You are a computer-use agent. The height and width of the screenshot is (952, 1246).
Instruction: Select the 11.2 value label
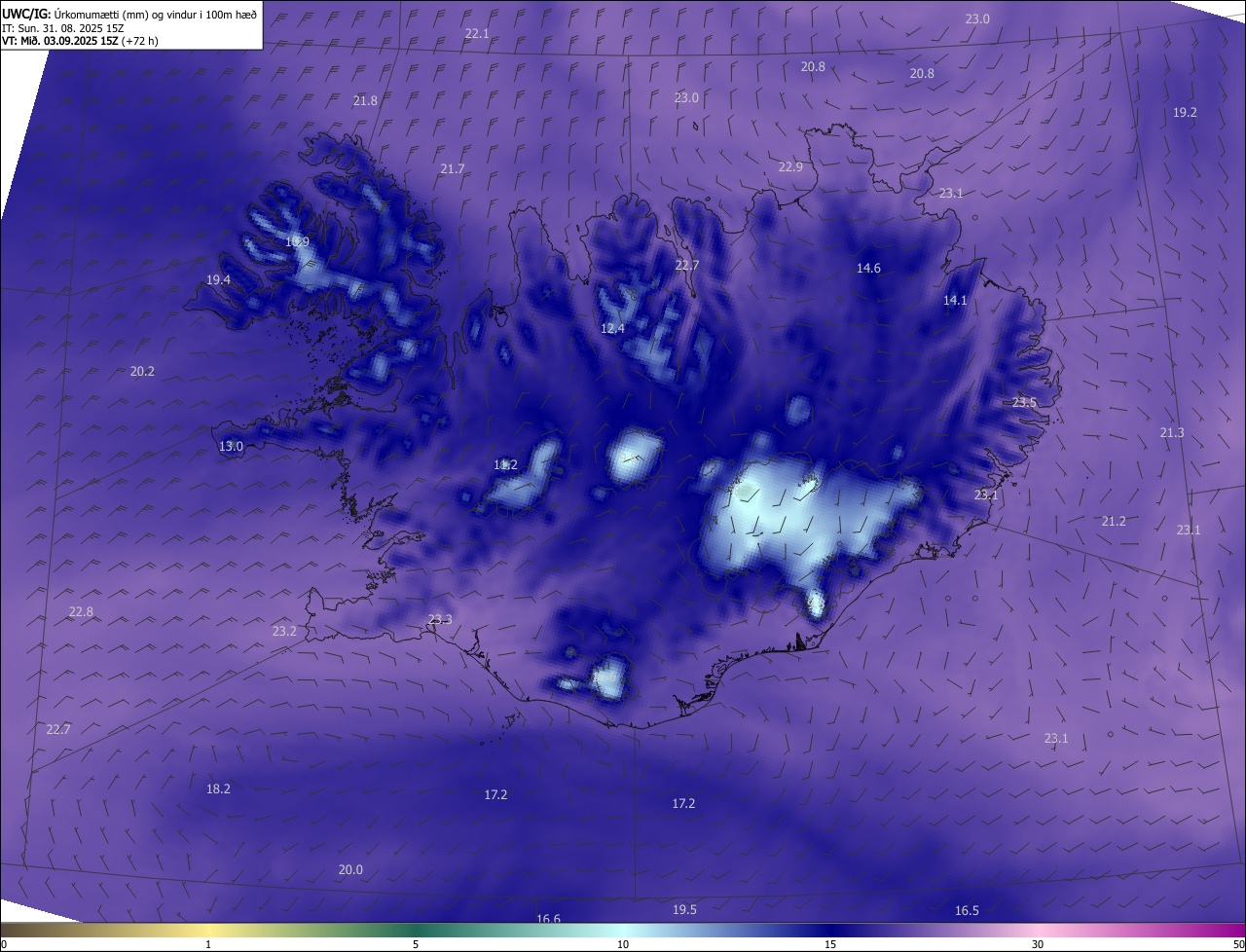point(505,465)
